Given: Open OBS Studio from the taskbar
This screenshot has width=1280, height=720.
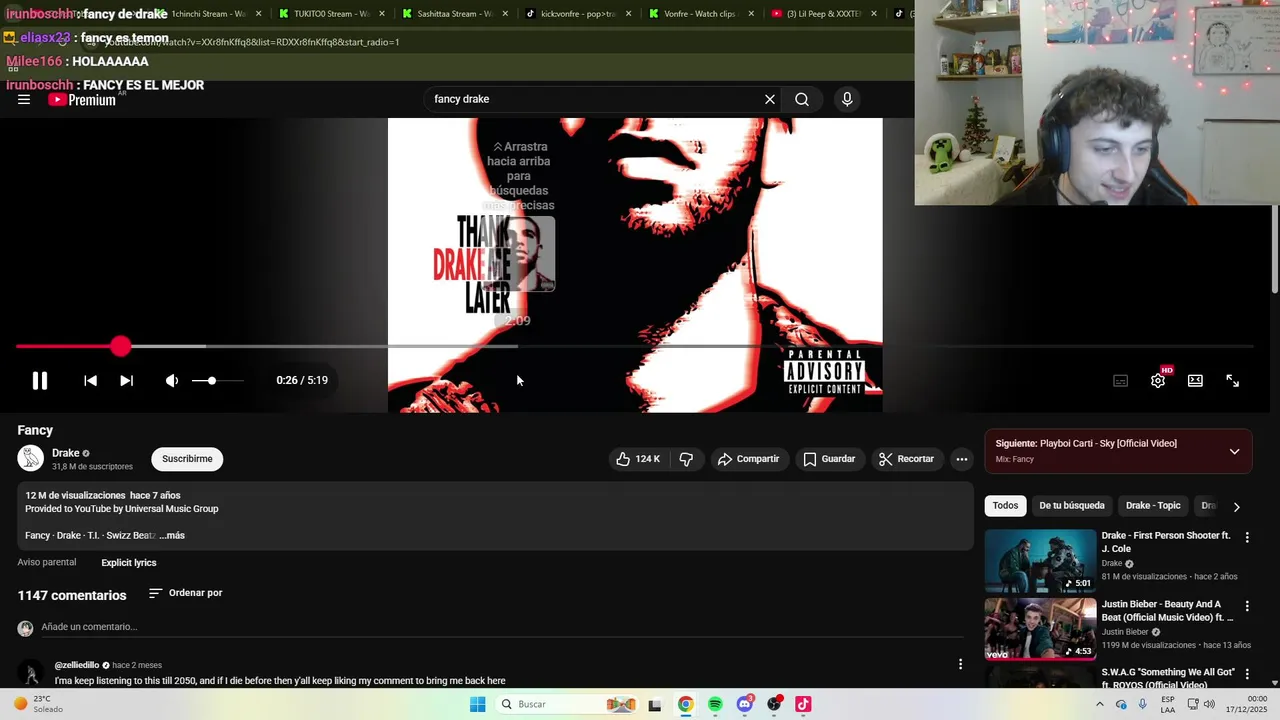Looking at the screenshot, I should coord(774,704).
